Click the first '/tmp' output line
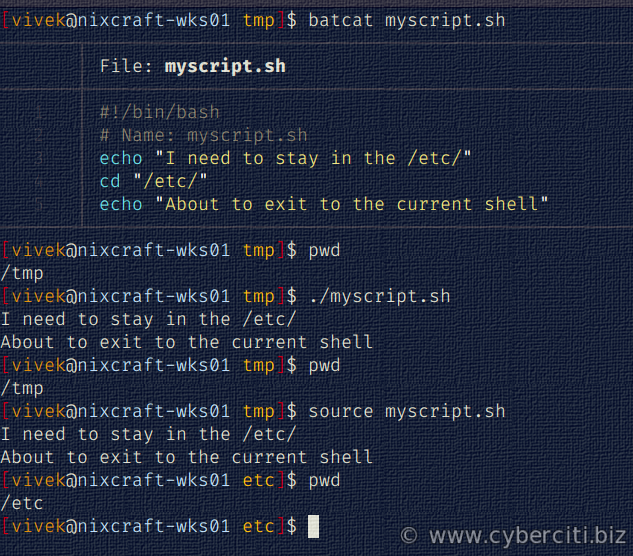 click(22, 274)
